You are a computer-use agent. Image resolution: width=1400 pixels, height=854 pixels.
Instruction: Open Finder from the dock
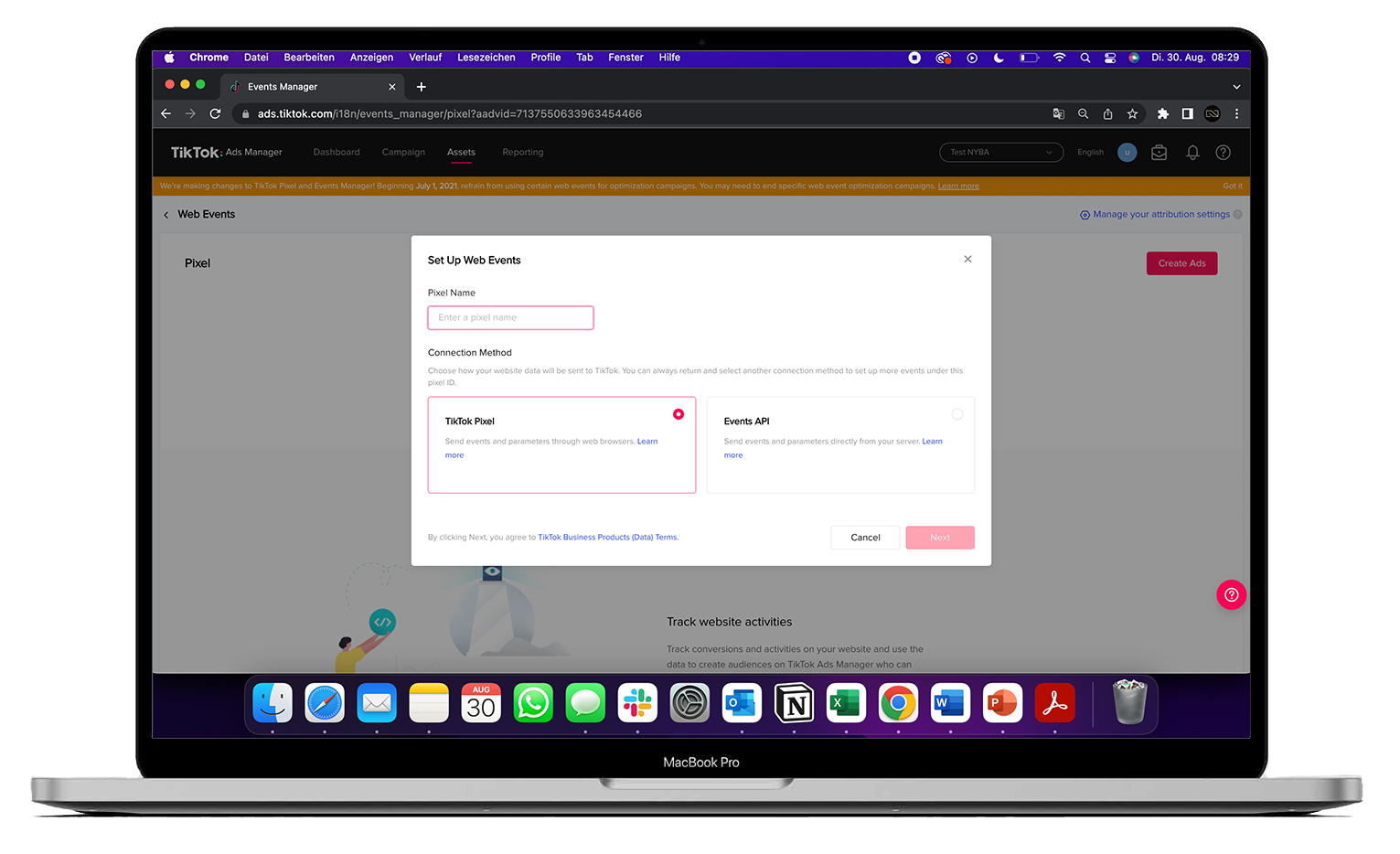click(273, 703)
